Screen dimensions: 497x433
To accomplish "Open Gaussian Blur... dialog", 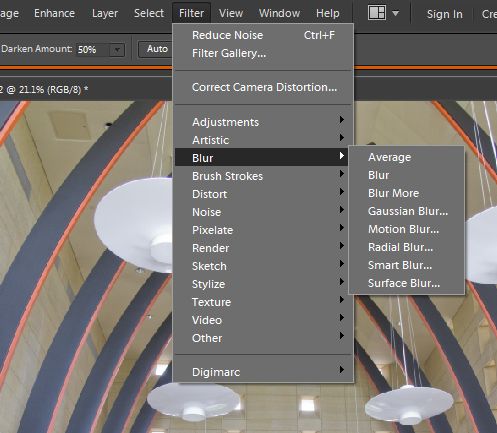I will coord(406,211).
